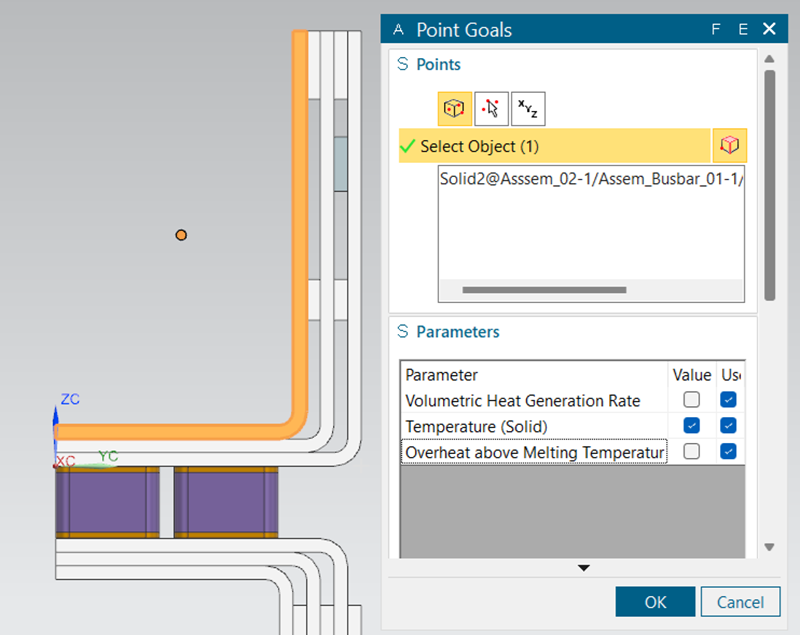The height and width of the screenshot is (635, 800).
Task: Switch to XYZ coordinates point entry icon
Action: (x=528, y=109)
